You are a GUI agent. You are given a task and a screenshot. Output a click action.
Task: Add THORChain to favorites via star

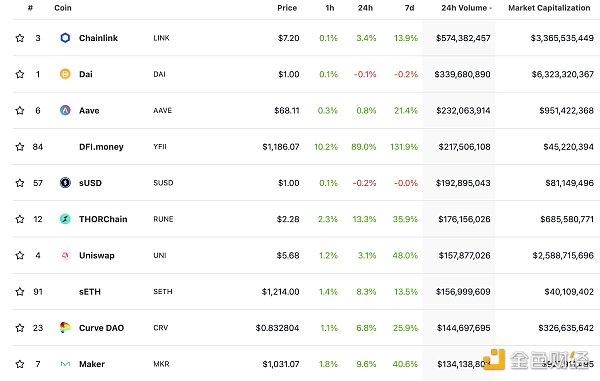(x=20, y=219)
